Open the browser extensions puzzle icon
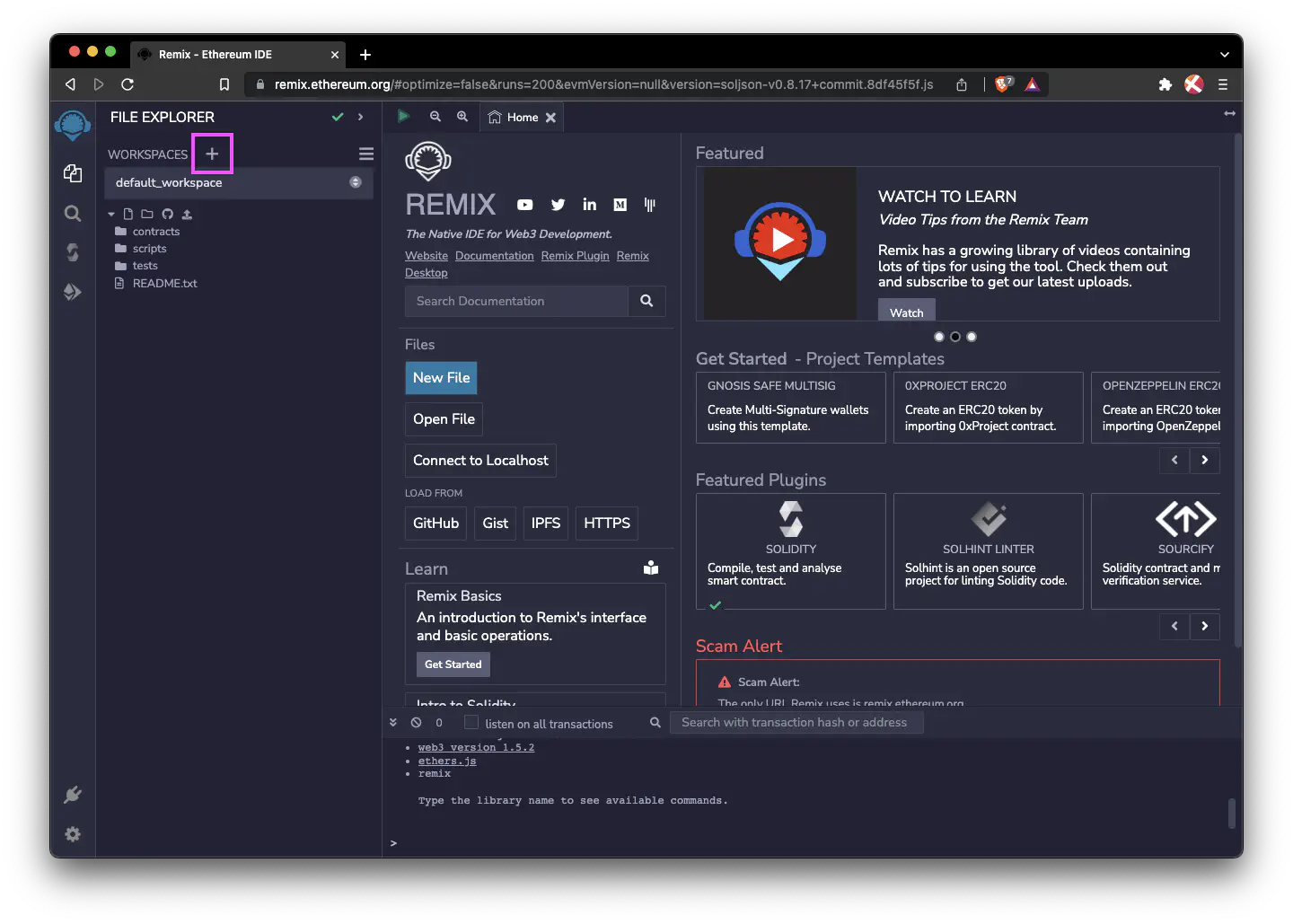This screenshot has width=1293, height=924. point(1165,84)
